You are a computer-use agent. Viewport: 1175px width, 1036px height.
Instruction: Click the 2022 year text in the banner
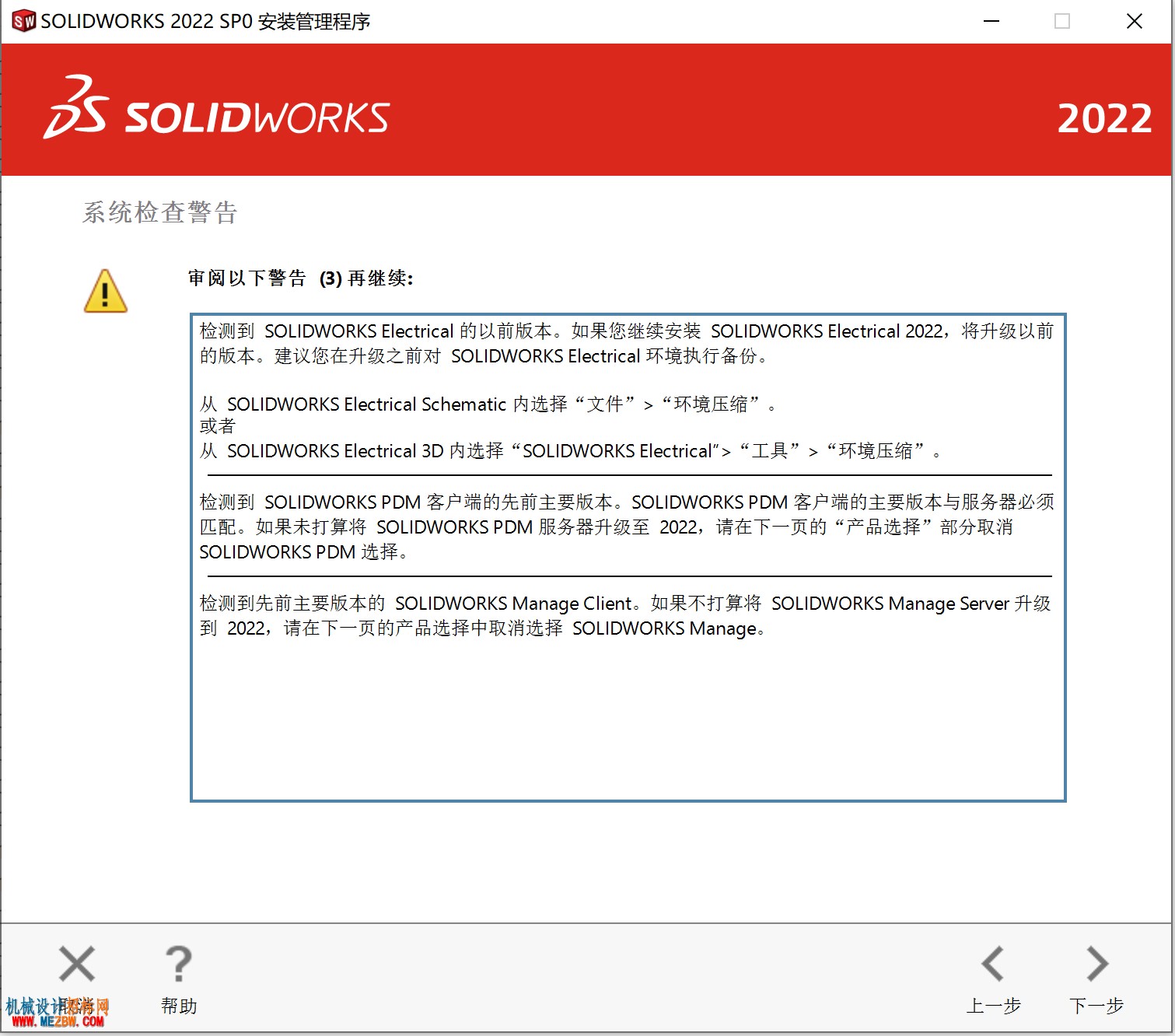[1104, 118]
